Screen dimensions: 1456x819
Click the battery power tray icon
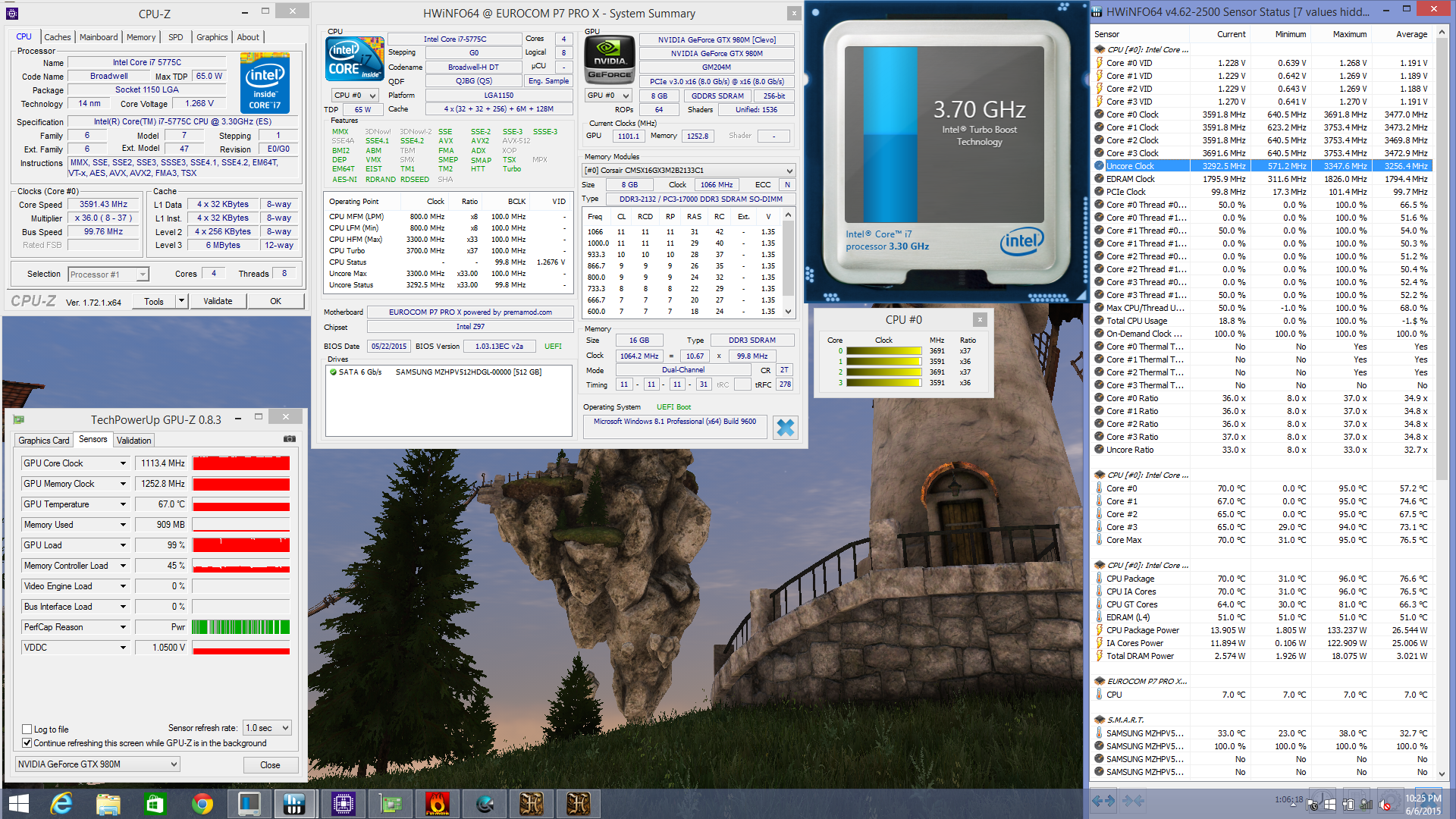(1348, 805)
